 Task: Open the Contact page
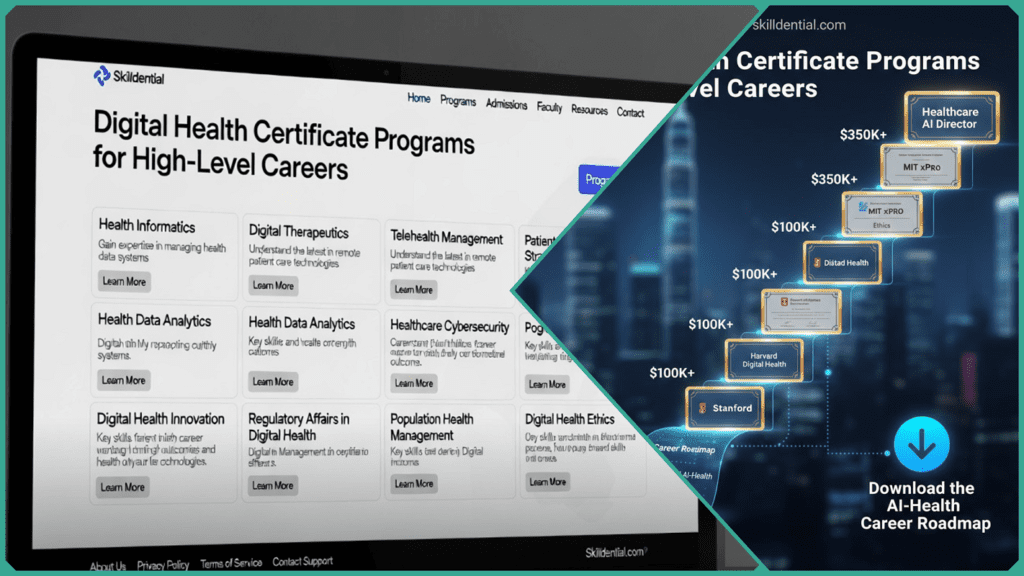click(631, 112)
